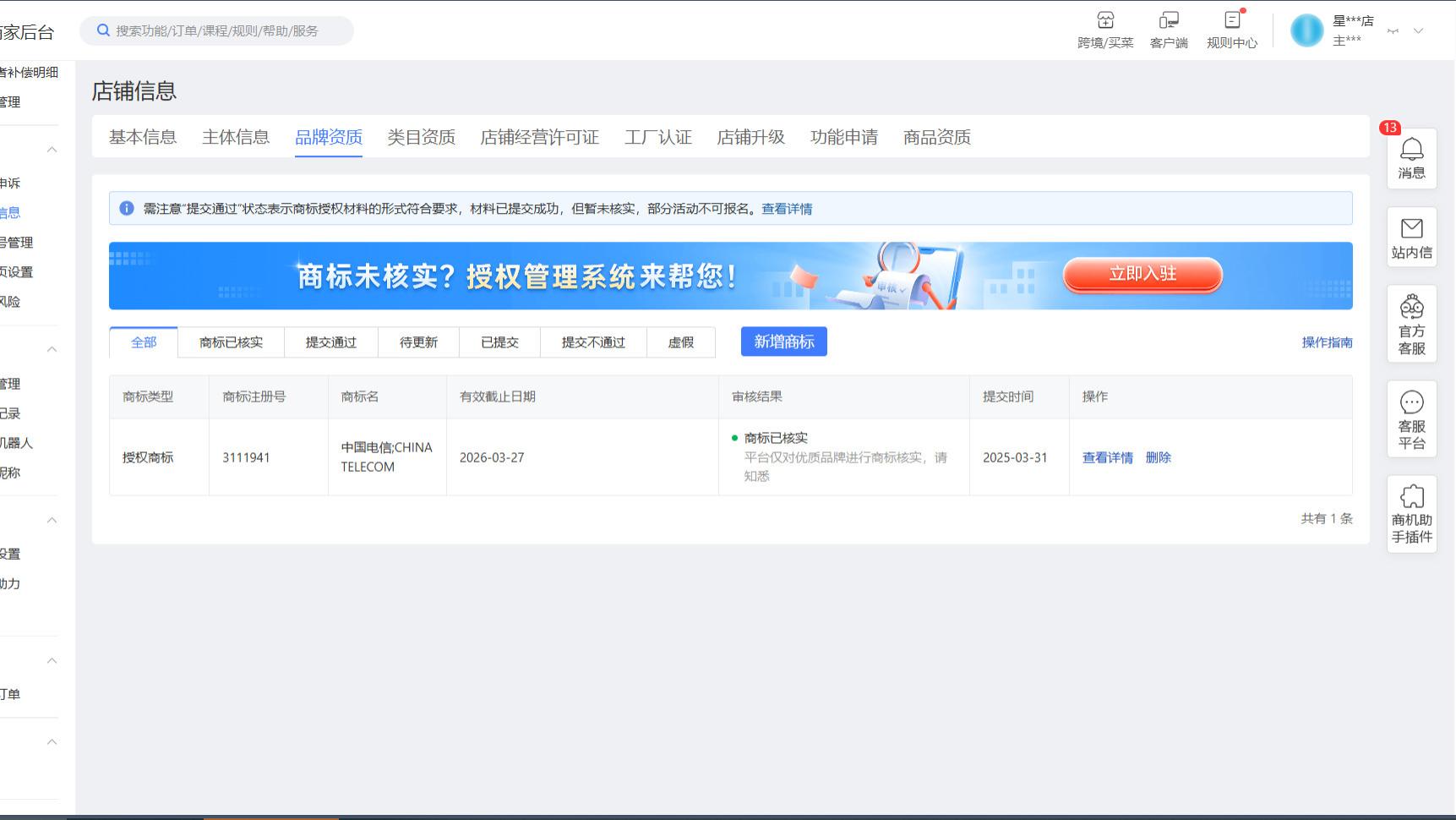1456x820 pixels.
Task: Open 查看详情 for trademark 3111941
Action: 1107,457
